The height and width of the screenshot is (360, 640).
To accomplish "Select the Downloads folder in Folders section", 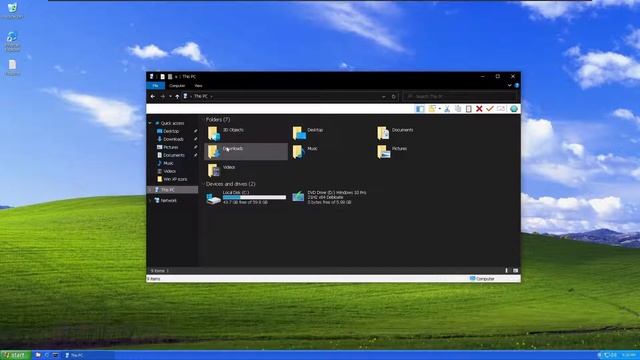I will pyautogui.click(x=246, y=151).
